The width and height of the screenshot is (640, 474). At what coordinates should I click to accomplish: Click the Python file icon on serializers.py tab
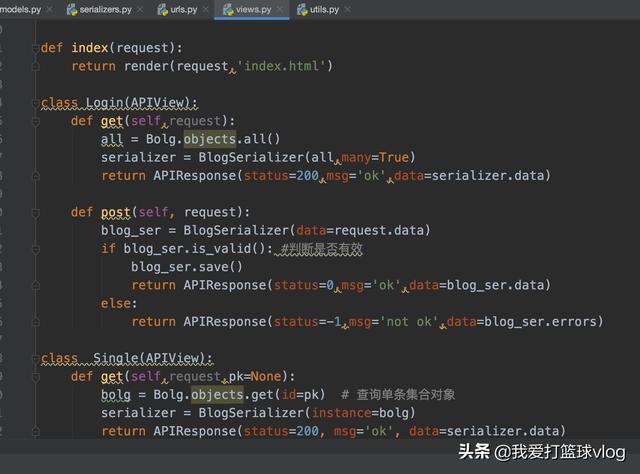tap(72, 9)
